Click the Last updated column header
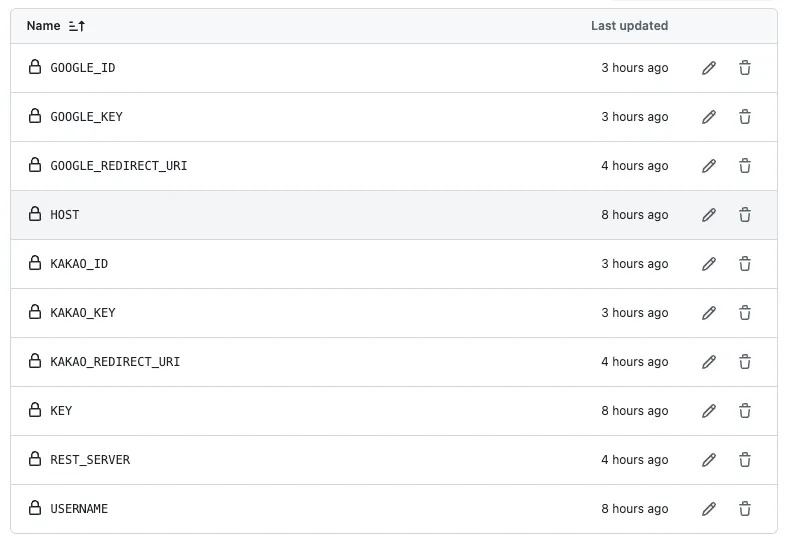This screenshot has width=790, height=544. tap(629, 26)
